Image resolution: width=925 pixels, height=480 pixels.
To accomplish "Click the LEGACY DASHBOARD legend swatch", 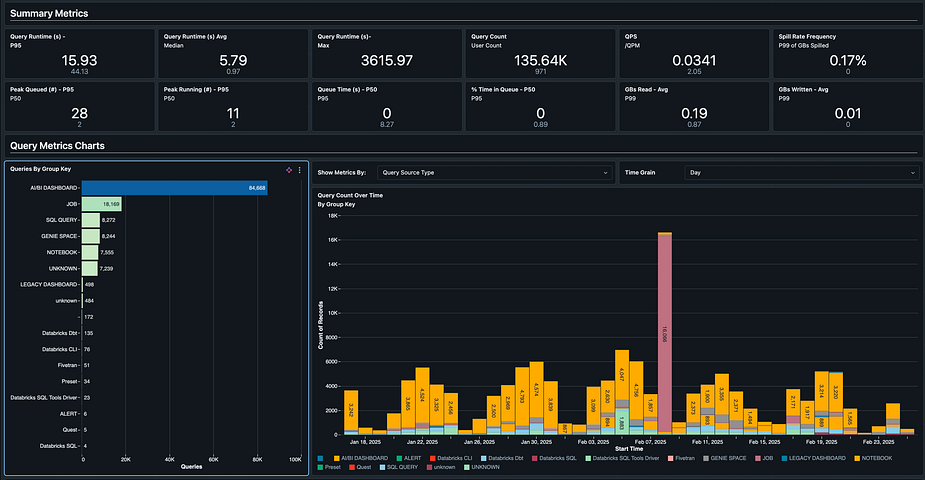I will [784, 458].
